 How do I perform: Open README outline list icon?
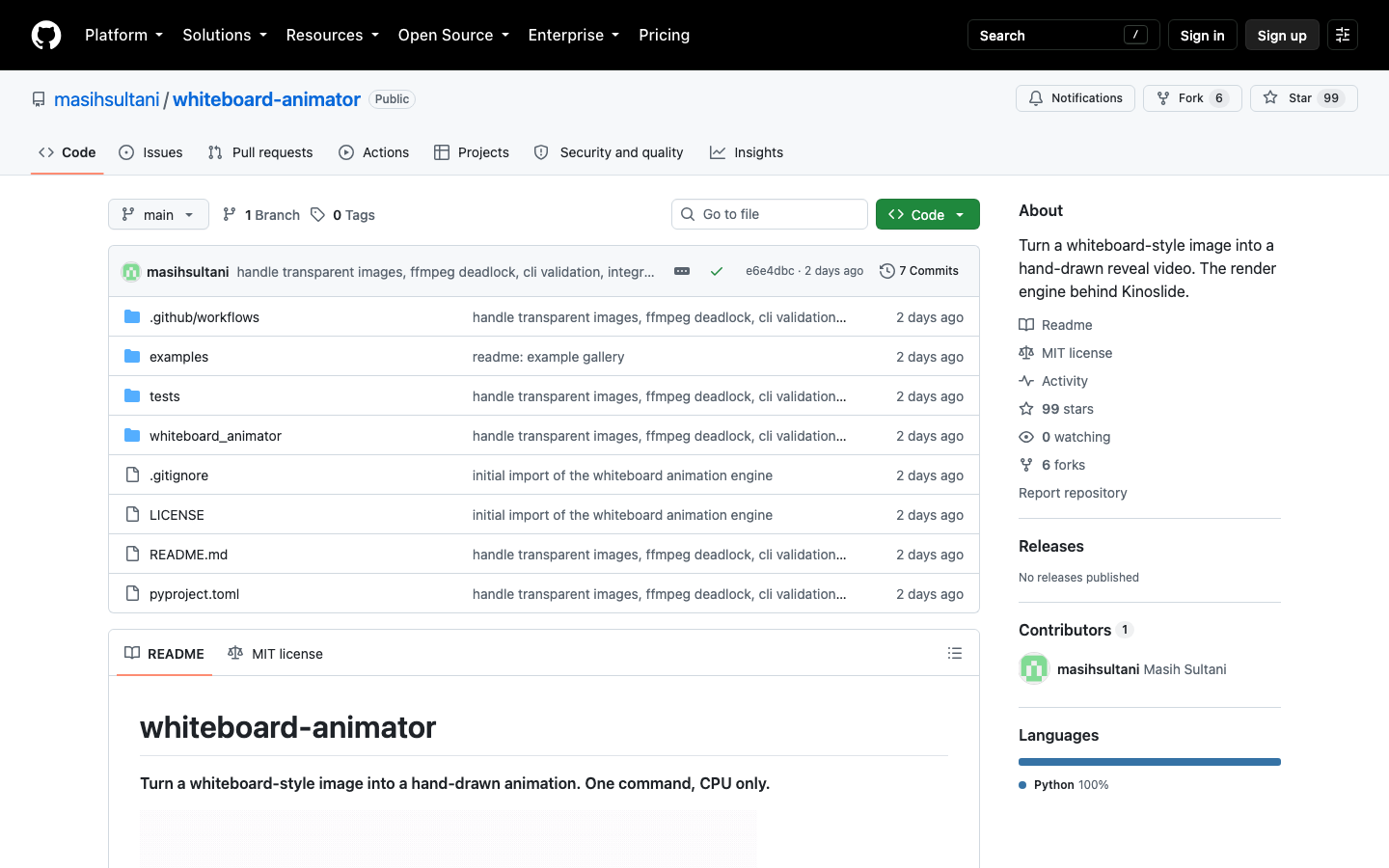[955, 653]
